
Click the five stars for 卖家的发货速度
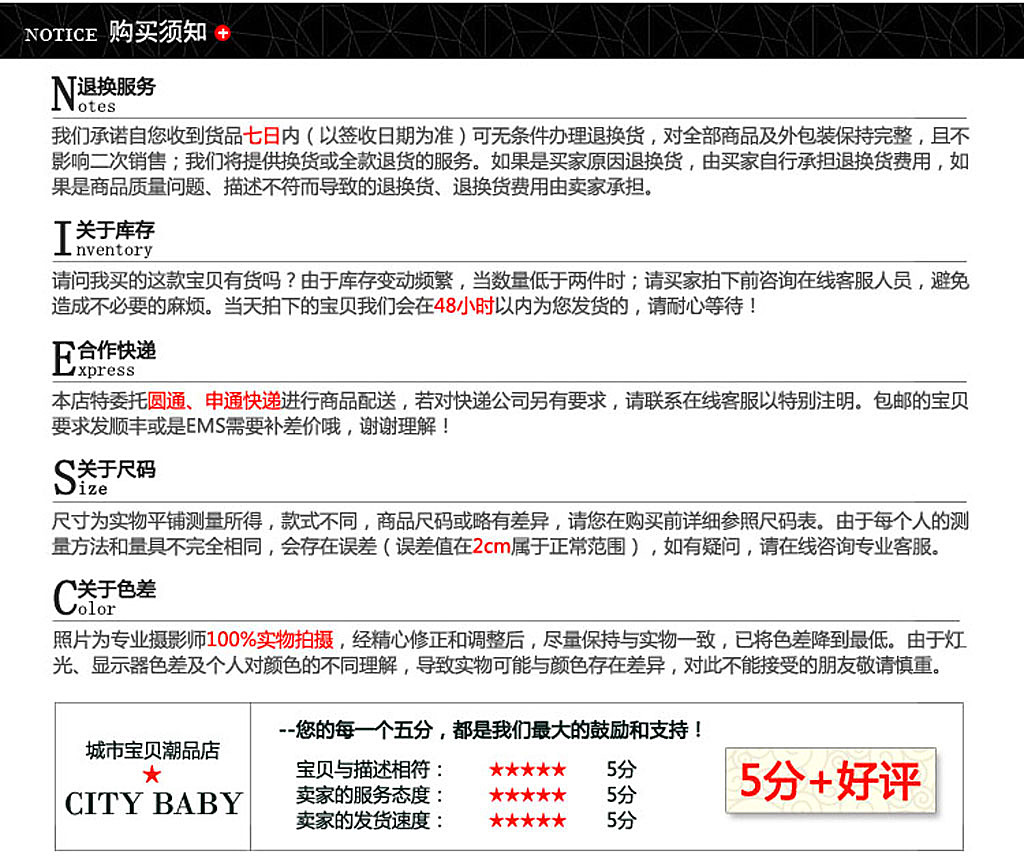point(527,821)
